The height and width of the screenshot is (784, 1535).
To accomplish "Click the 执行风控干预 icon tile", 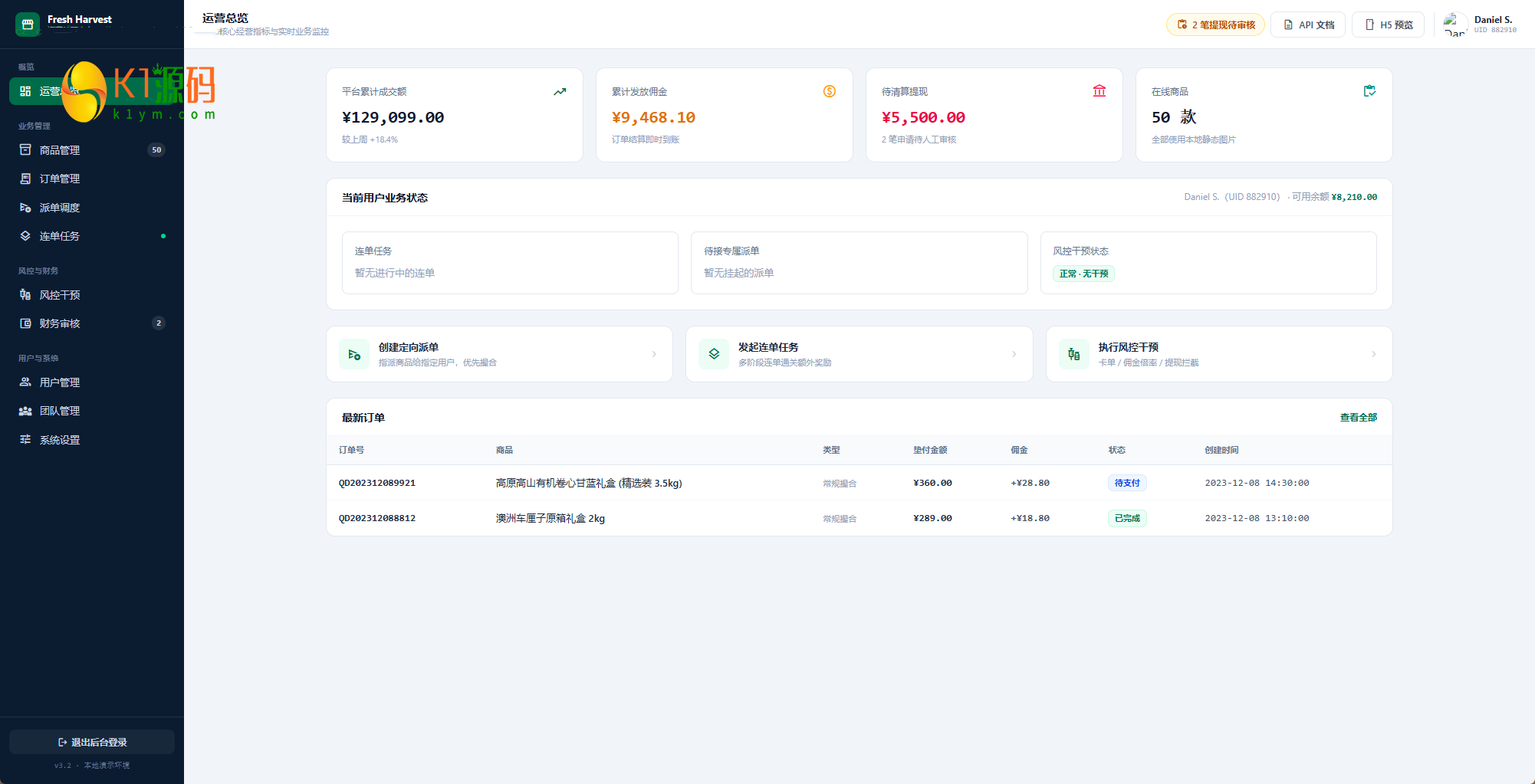I will pyautogui.click(x=1074, y=354).
